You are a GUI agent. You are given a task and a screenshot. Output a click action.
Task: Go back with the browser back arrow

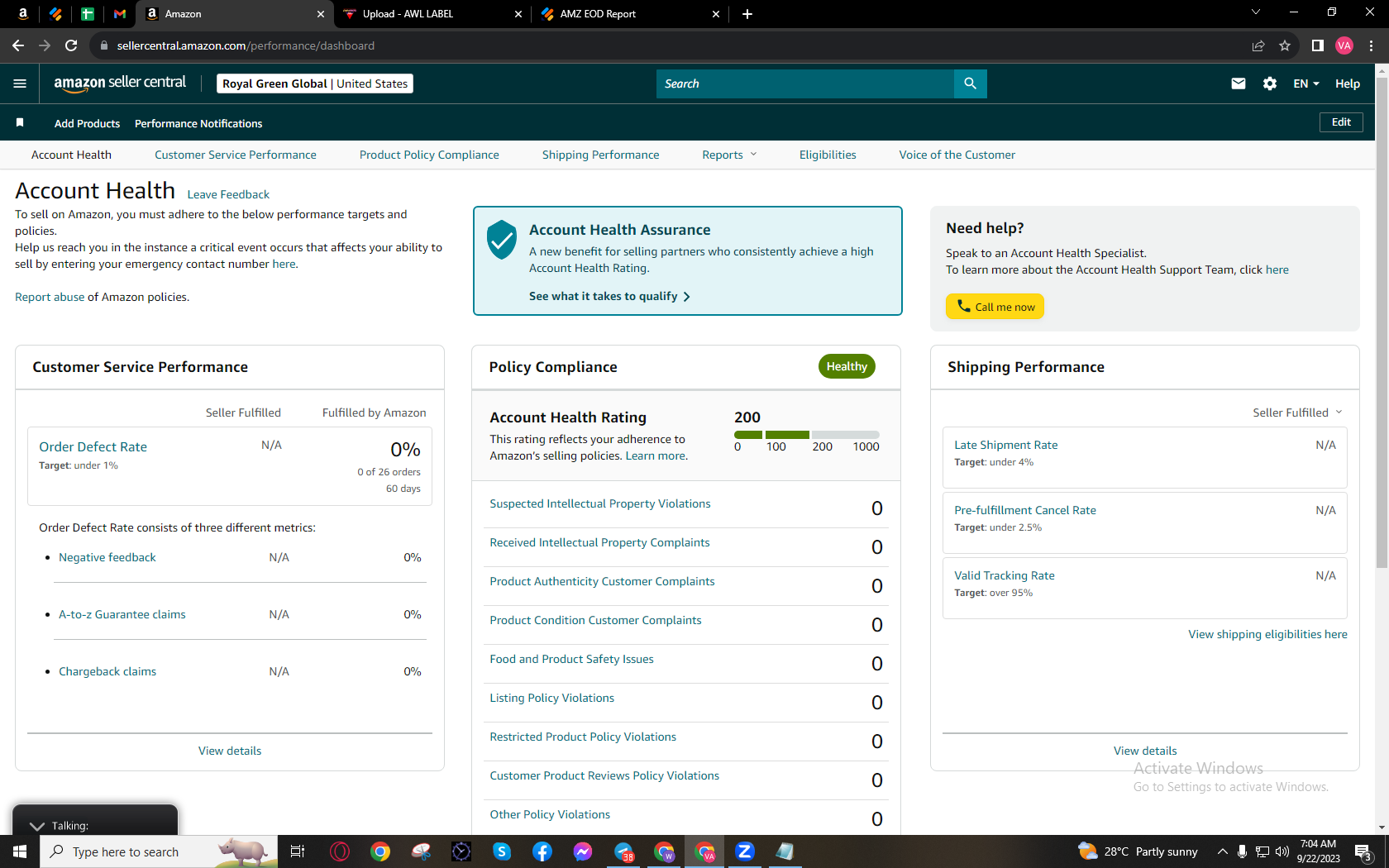(18, 45)
